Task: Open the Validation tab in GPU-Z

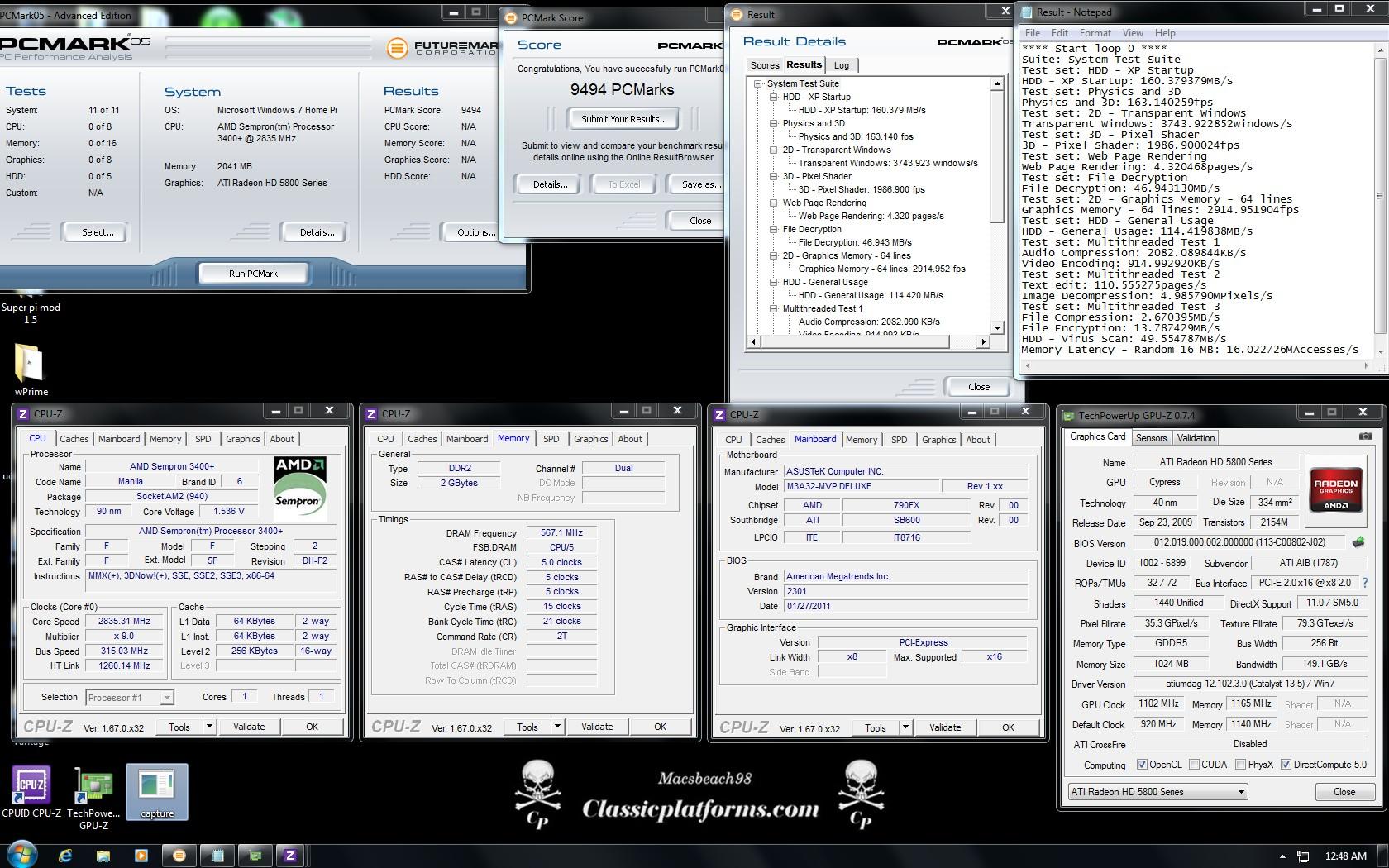Action: 1196,438
